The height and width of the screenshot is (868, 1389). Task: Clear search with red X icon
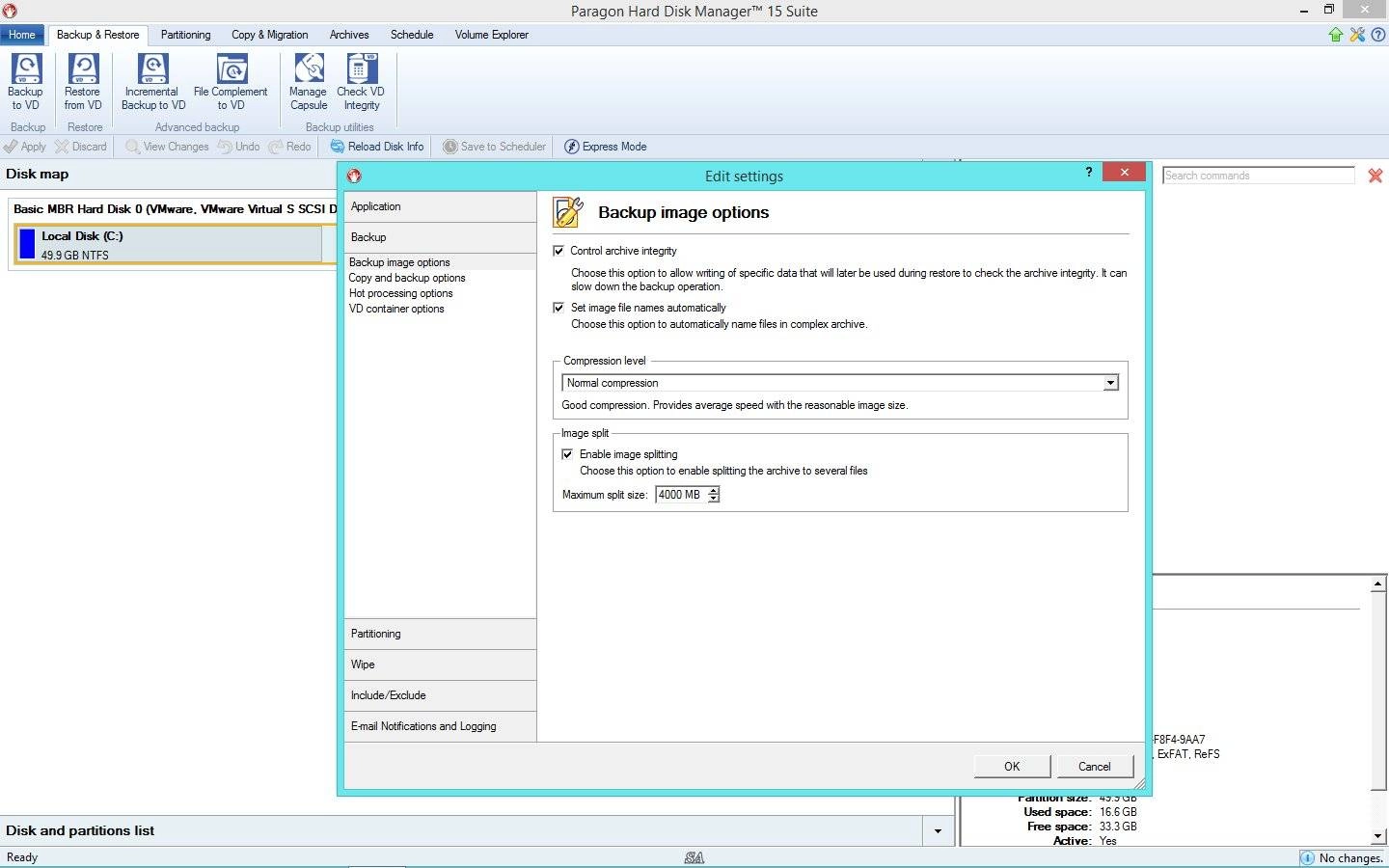coord(1375,176)
